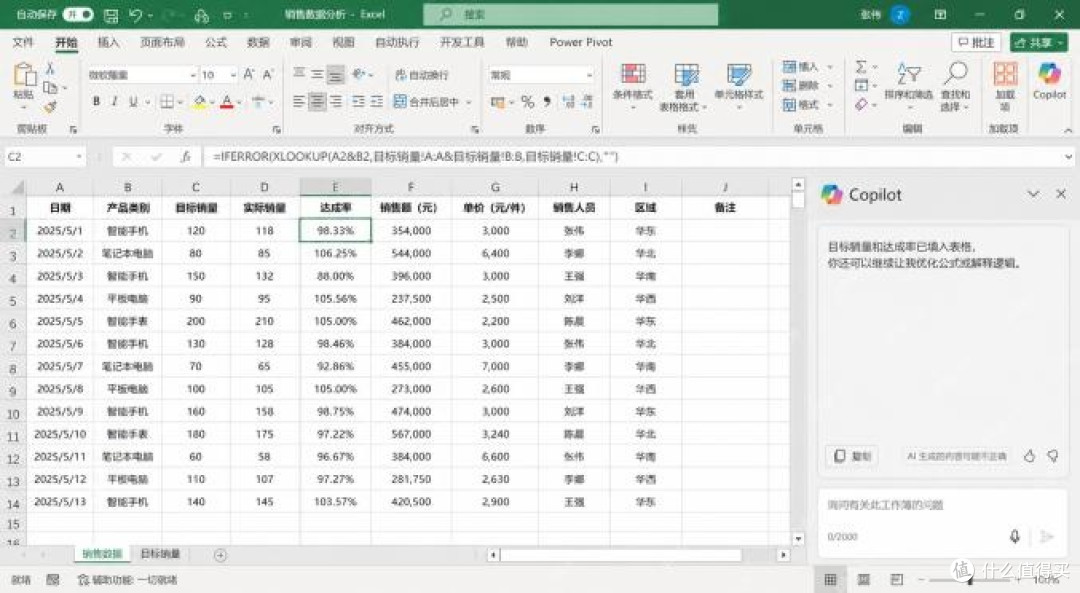Open Format as Table gallery

coord(685,87)
